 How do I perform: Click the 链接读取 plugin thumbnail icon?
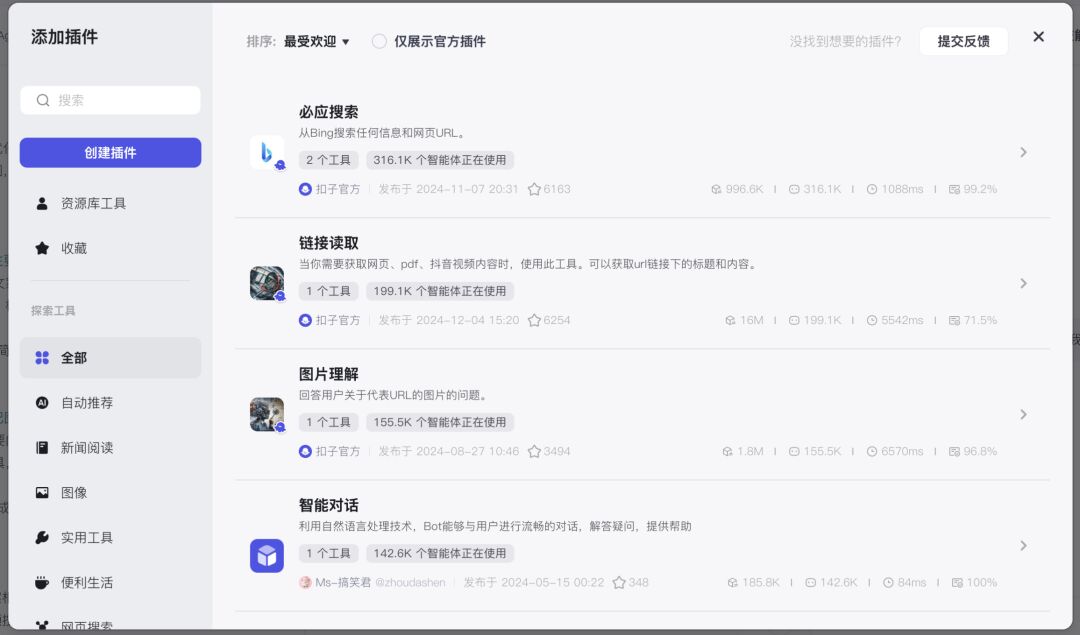[267, 283]
